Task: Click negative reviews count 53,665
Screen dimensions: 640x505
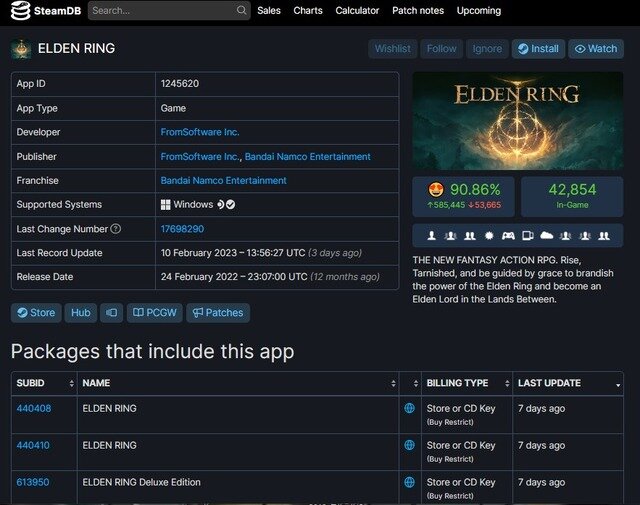Action: (484, 205)
